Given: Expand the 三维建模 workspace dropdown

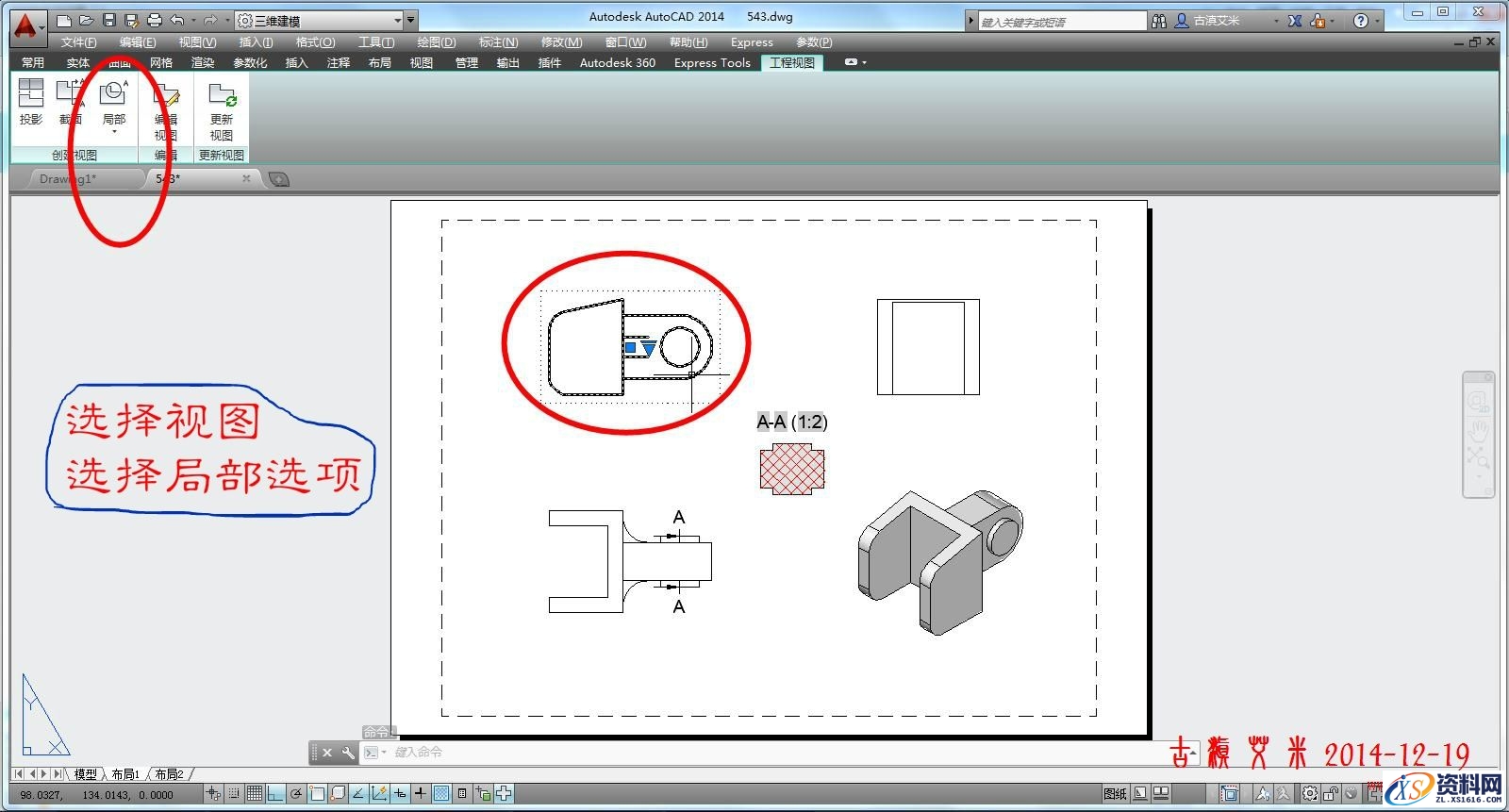Looking at the screenshot, I should click(397, 20).
